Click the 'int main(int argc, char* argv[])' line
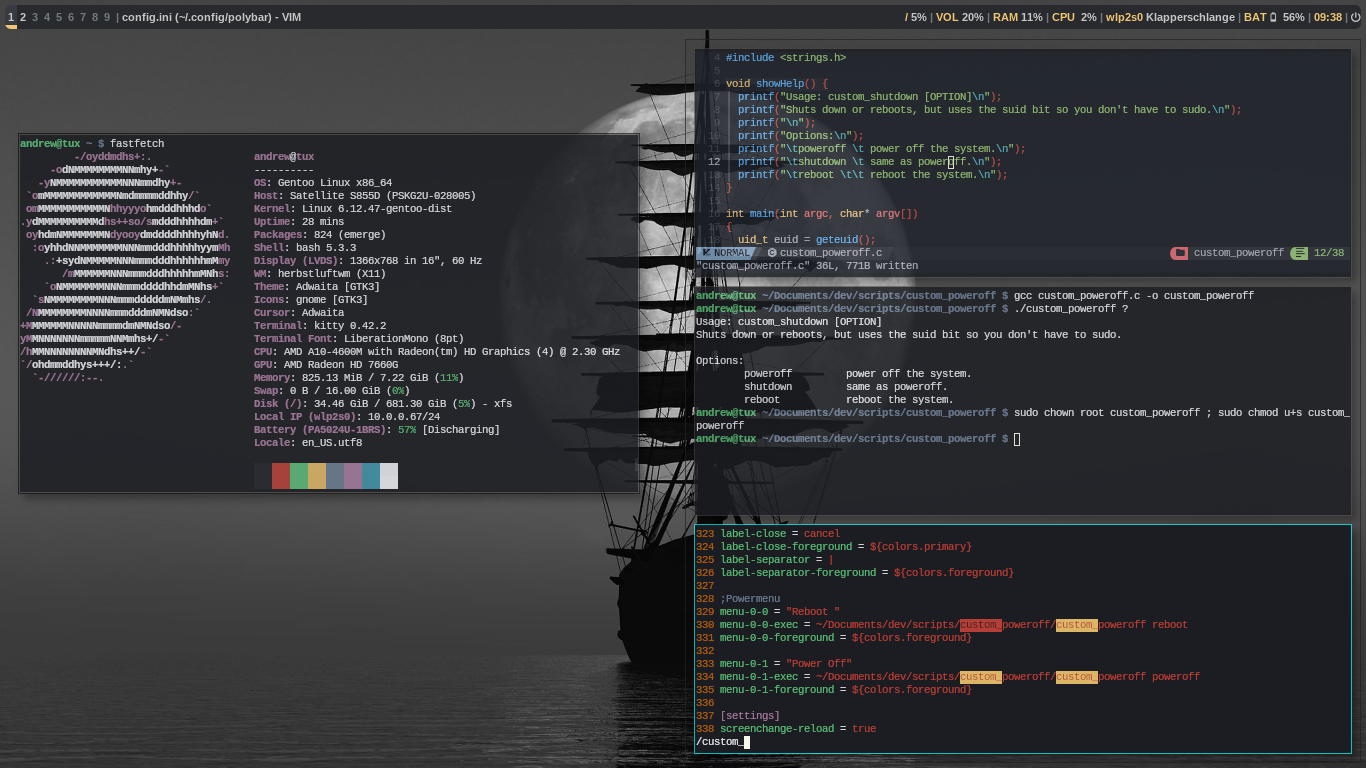This screenshot has height=768, width=1366. click(x=822, y=214)
